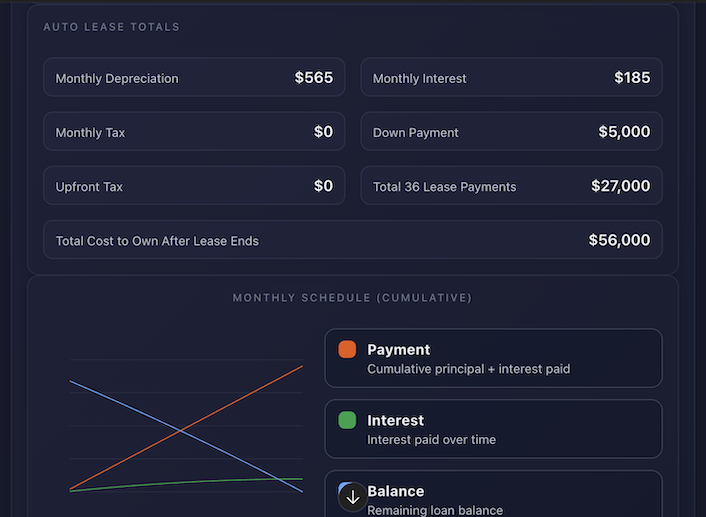Click the Total 36 Lease Payments label

point(444,186)
